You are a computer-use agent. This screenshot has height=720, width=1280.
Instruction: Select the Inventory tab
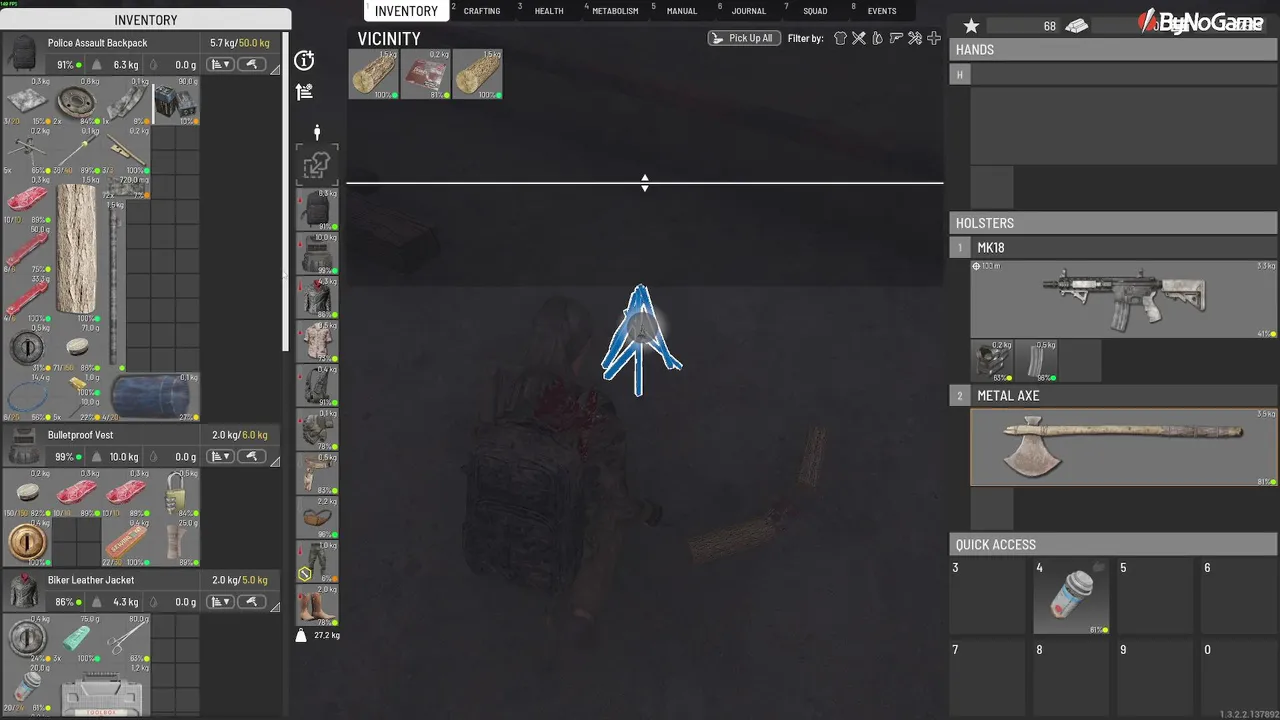pos(406,11)
